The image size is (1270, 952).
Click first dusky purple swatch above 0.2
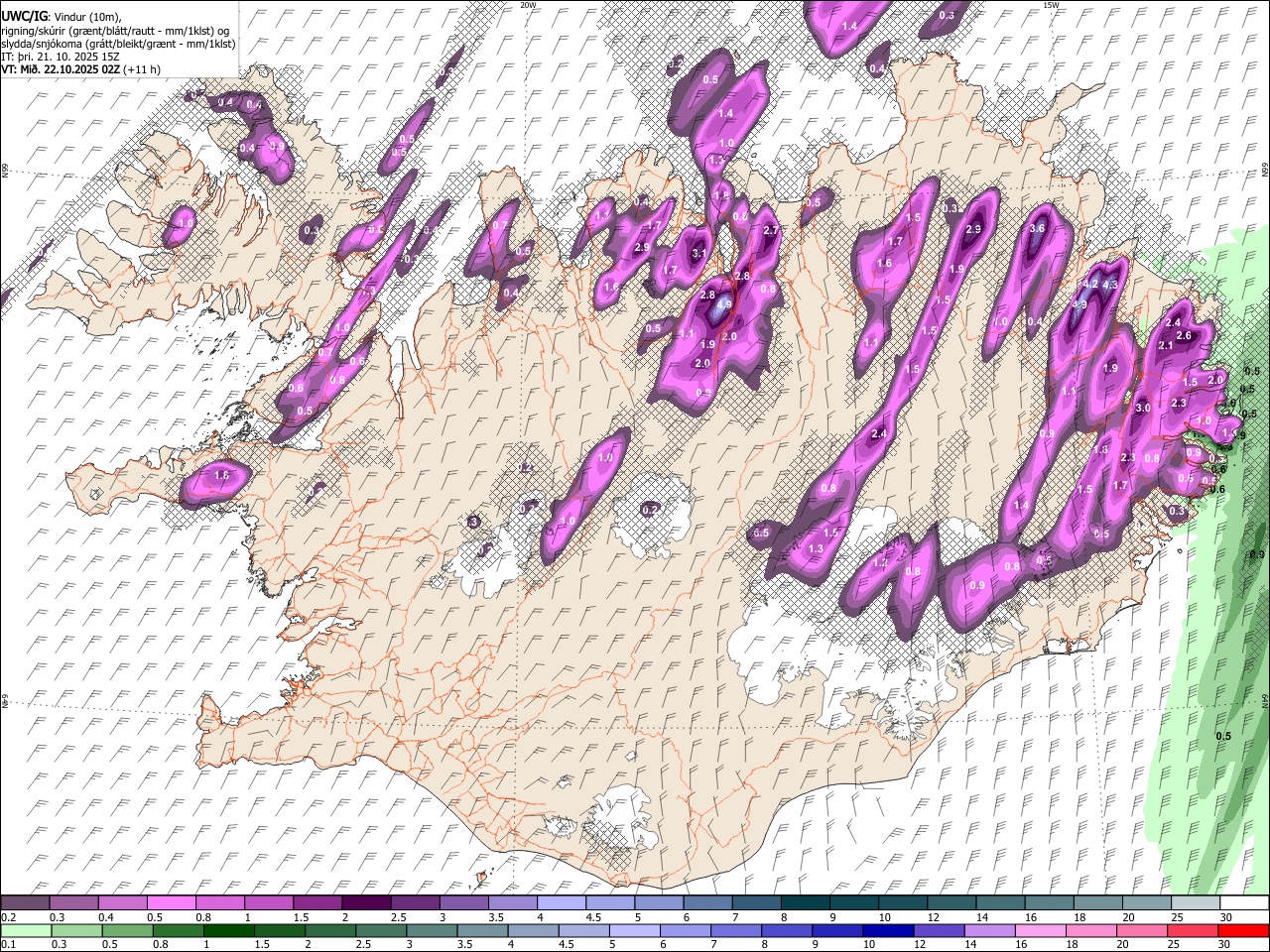pos(25,903)
